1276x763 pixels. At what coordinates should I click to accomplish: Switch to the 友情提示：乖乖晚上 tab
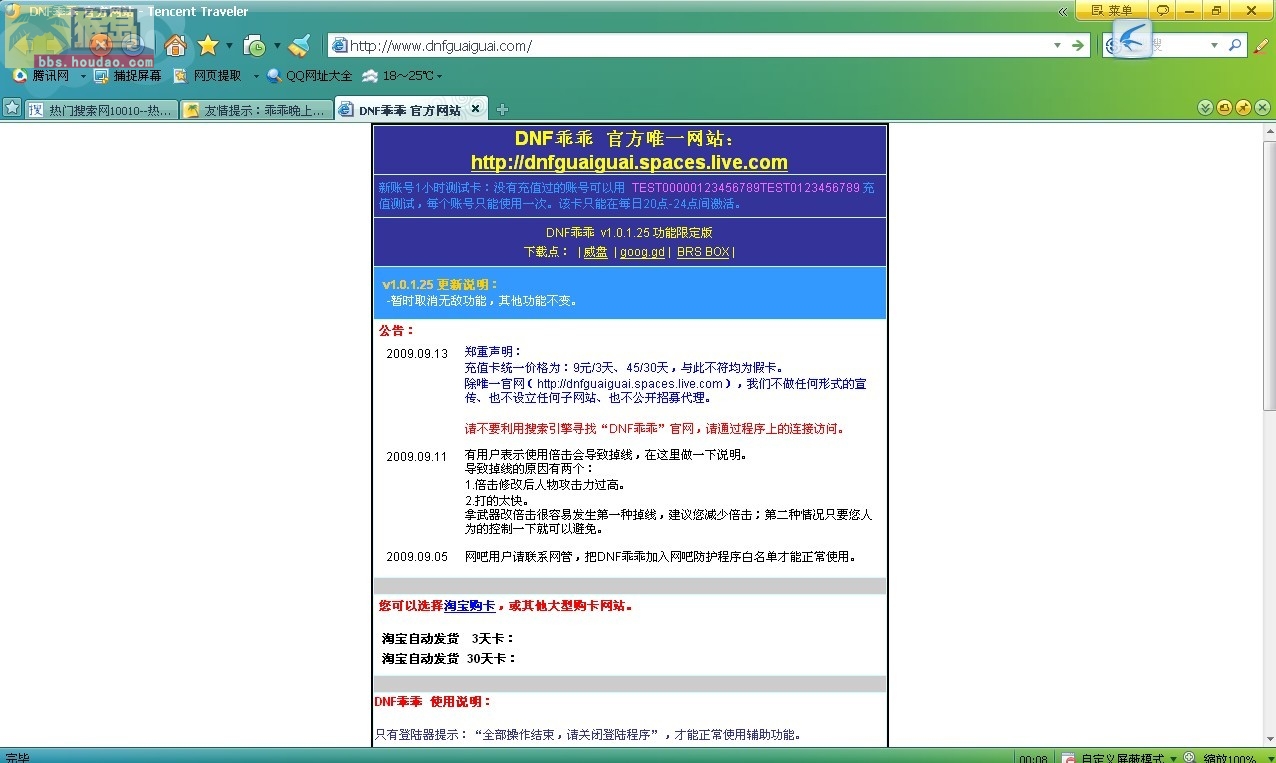pyautogui.click(x=257, y=109)
